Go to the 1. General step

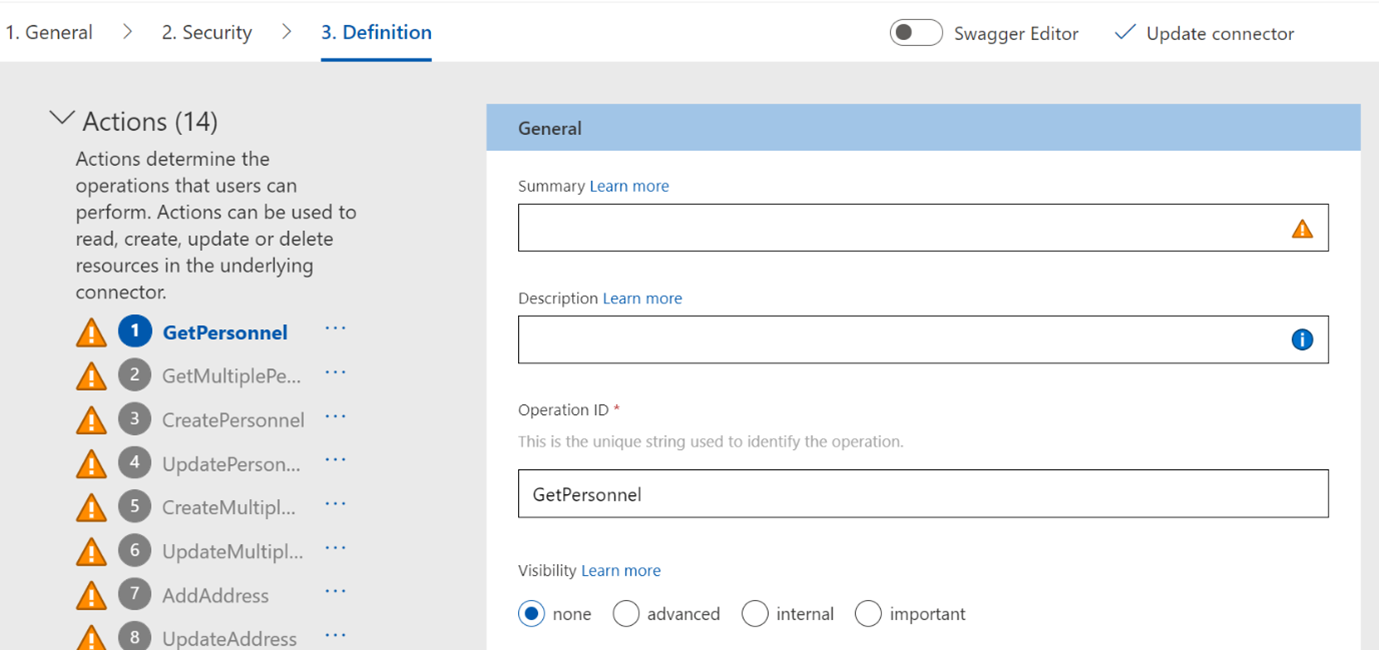49,32
